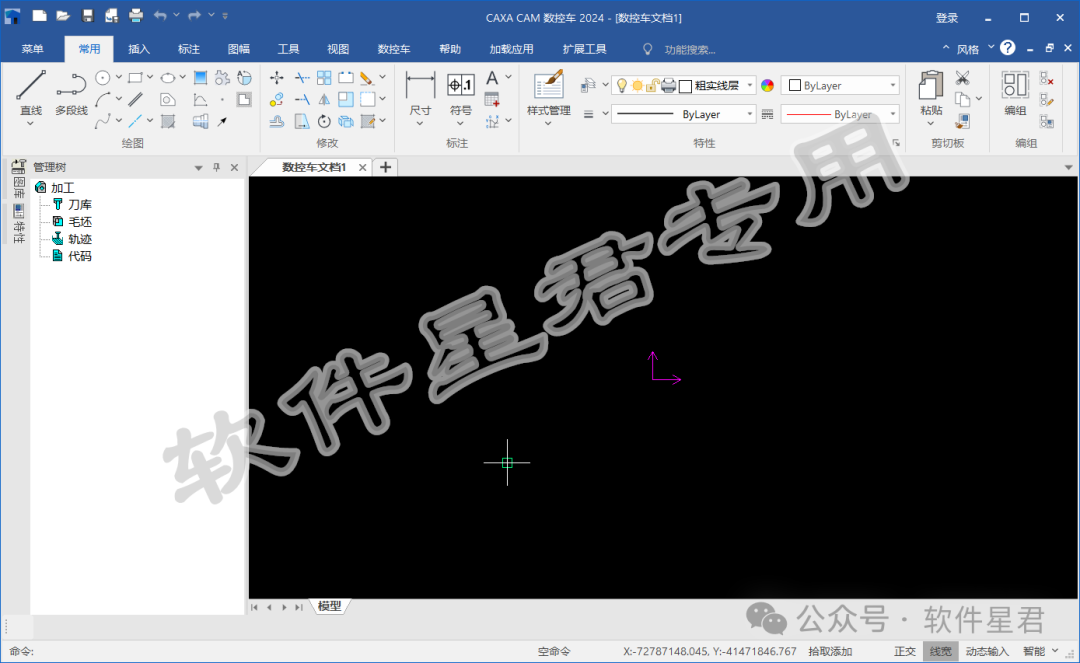Screen dimensions: 1080x663
Task: Select the spline curve tool
Action: [103, 122]
